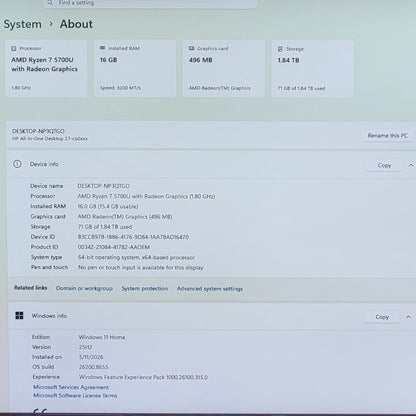416x416 pixels.
Task: Click Rename this PC button
Action: click(x=387, y=136)
